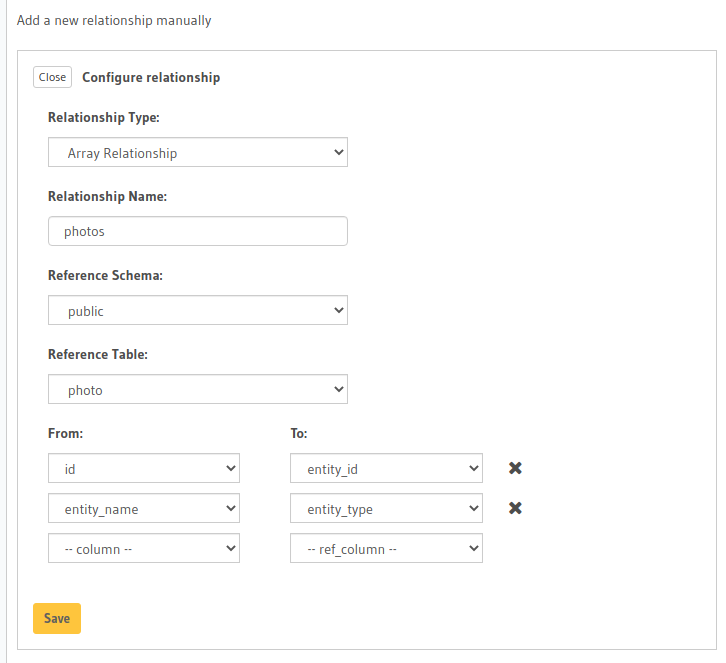Open the empty '-- ref_column --' dropdown
726x663 pixels.
click(x=386, y=549)
